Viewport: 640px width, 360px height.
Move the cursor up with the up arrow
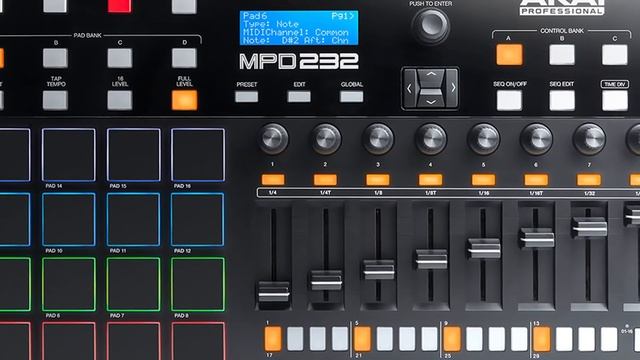[431, 75]
